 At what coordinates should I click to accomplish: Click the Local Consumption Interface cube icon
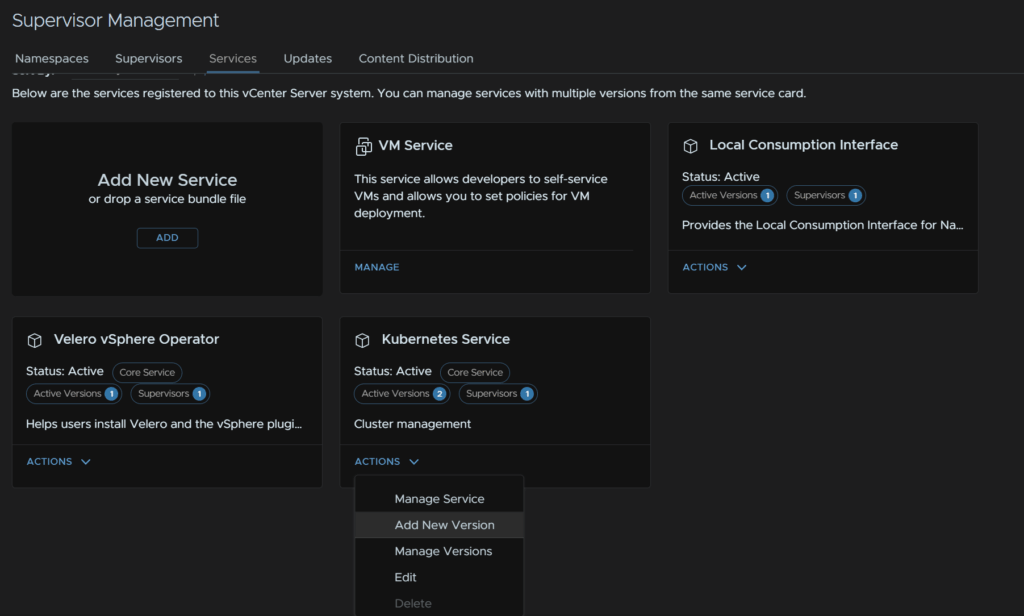[690, 146]
